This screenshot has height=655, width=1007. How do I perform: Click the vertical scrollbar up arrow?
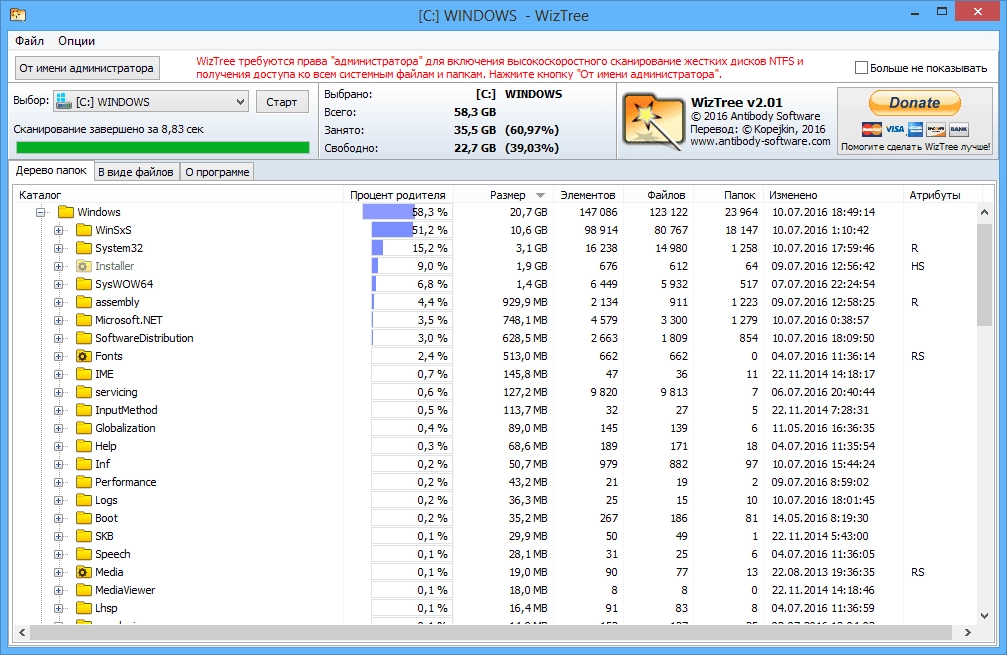(985, 212)
